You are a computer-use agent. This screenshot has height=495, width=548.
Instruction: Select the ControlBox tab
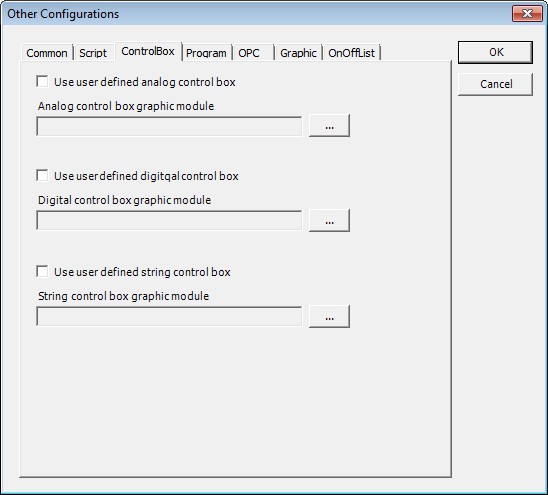point(148,51)
